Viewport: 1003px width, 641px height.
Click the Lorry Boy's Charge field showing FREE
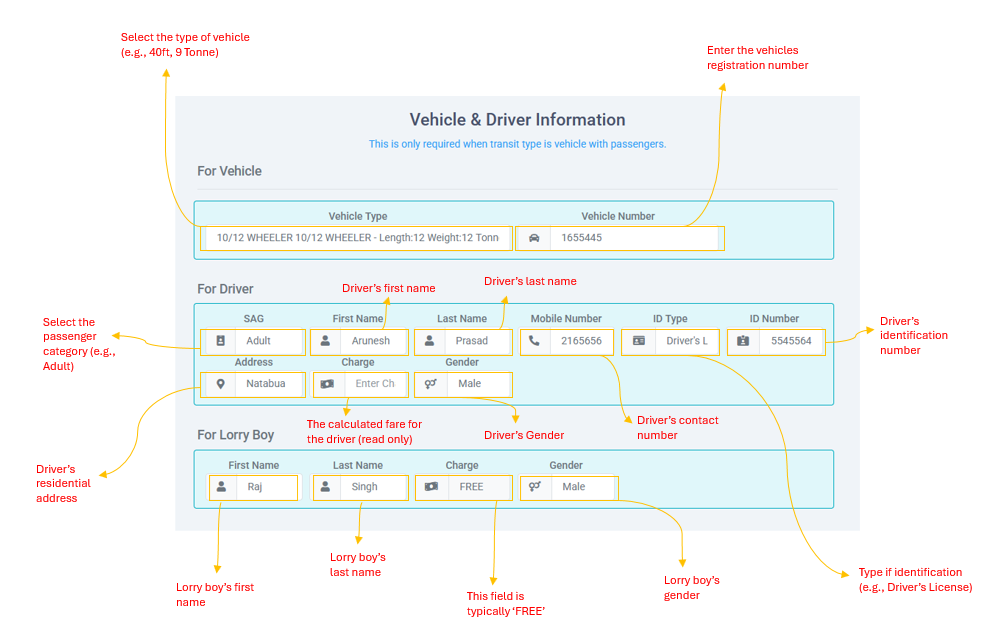coord(476,487)
